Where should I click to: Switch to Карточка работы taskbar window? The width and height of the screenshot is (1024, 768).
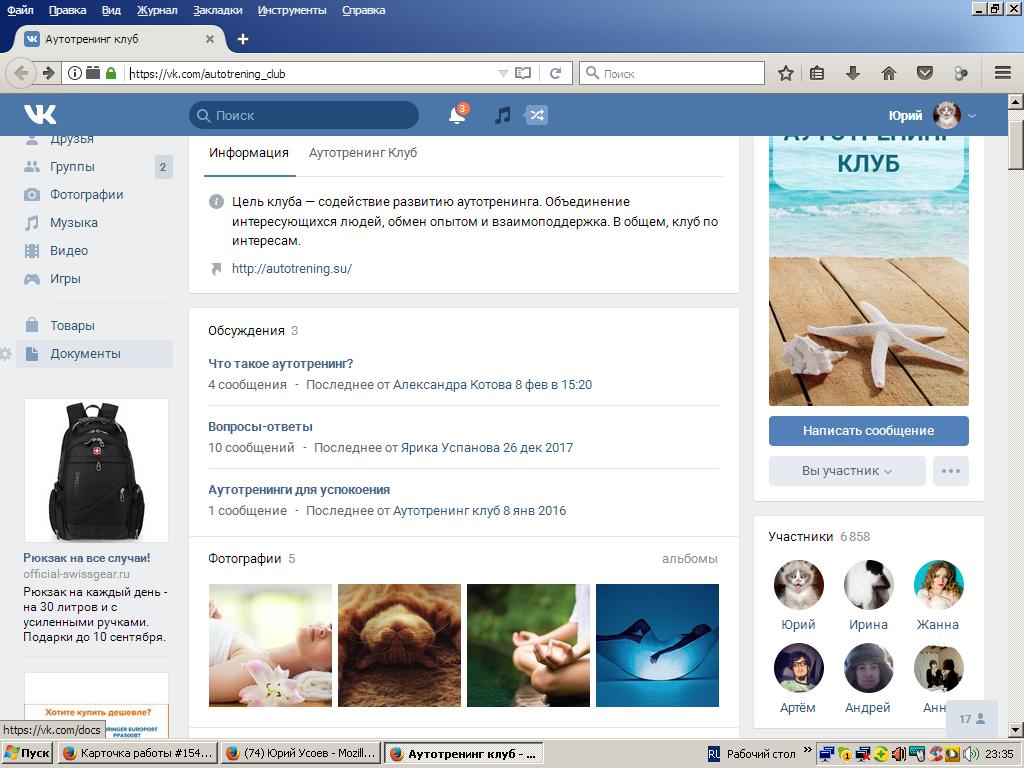(x=136, y=753)
